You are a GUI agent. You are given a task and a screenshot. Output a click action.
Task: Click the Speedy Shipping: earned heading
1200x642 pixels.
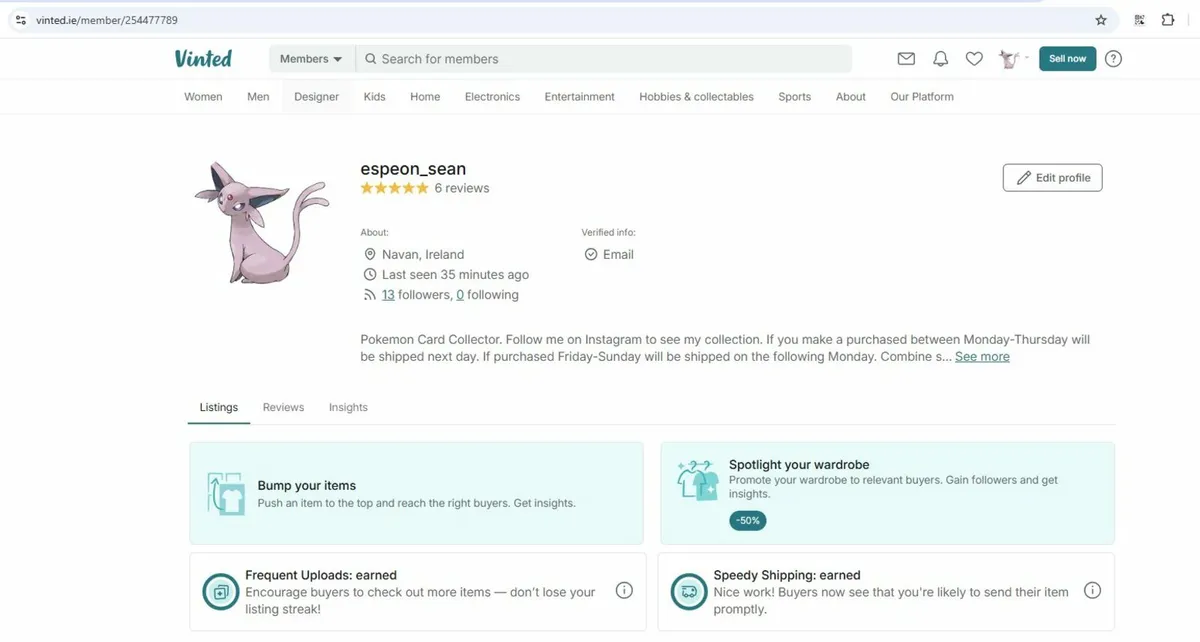point(787,576)
